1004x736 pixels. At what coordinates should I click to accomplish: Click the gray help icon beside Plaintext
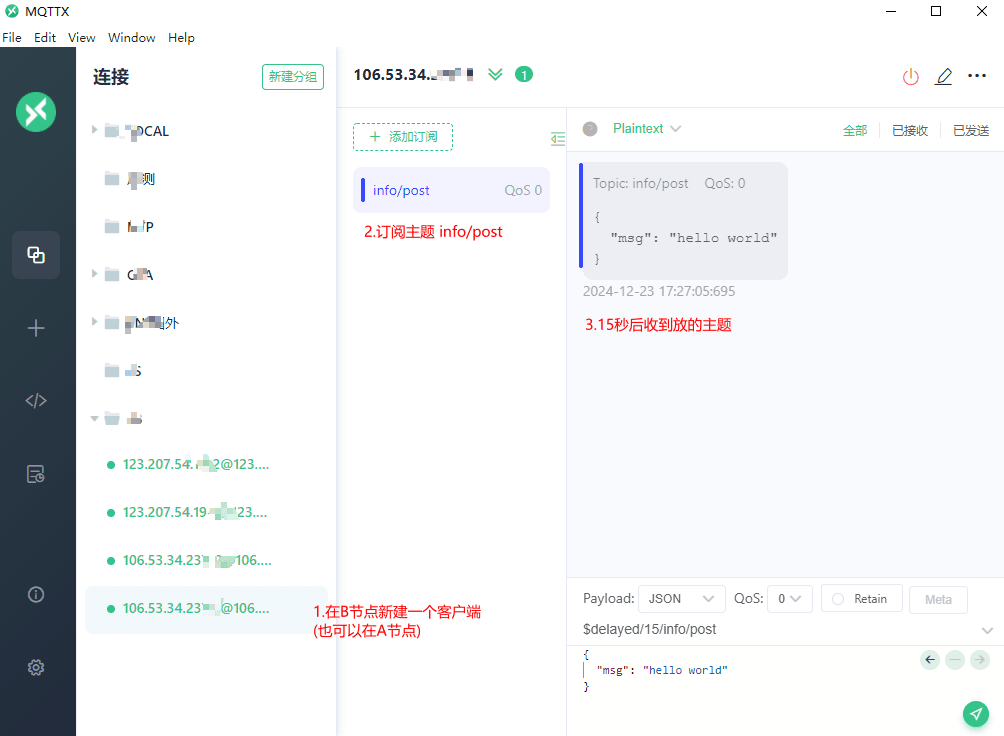590,129
